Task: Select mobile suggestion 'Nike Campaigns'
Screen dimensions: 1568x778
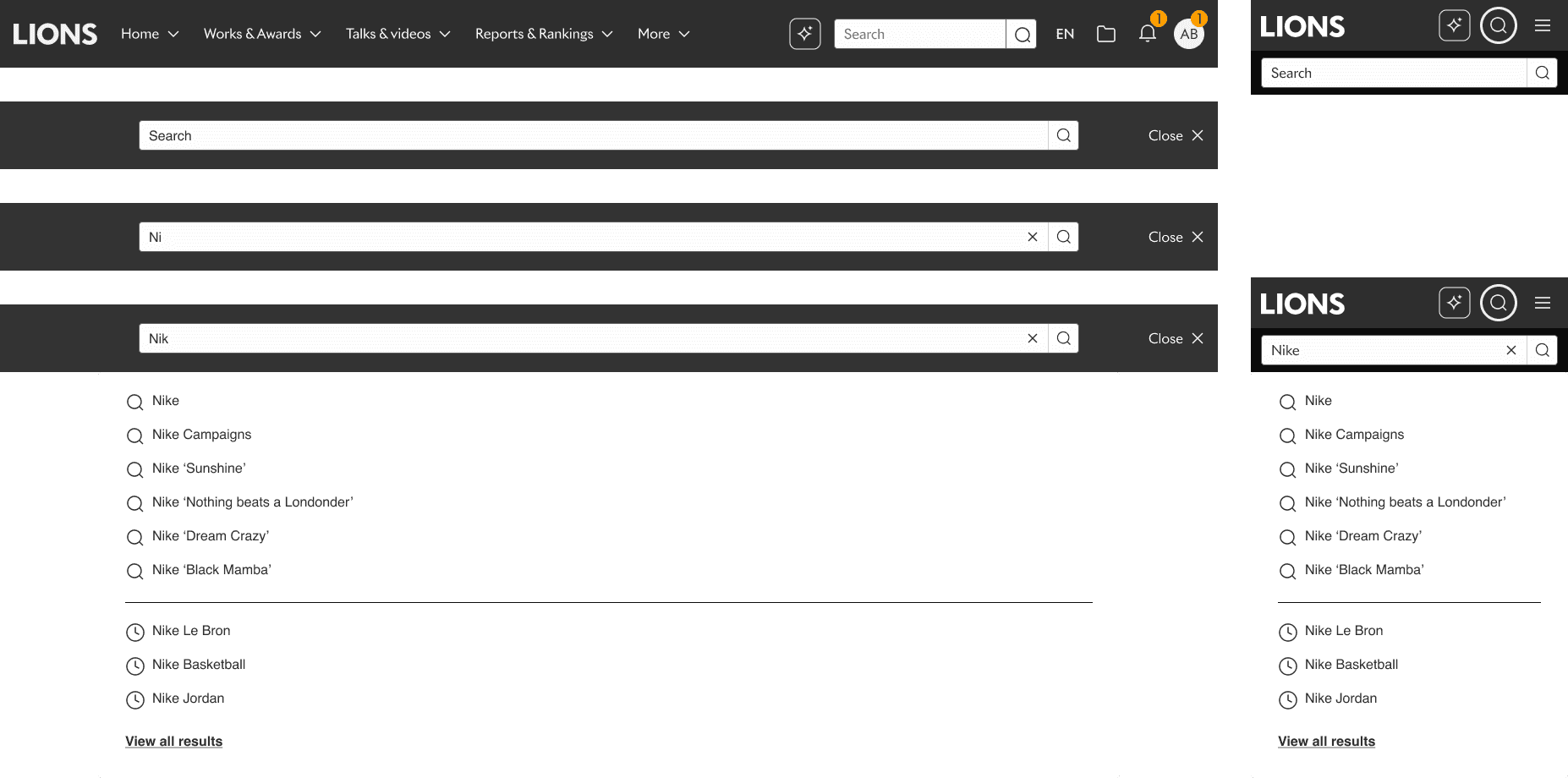Action: pyautogui.click(x=1342, y=435)
